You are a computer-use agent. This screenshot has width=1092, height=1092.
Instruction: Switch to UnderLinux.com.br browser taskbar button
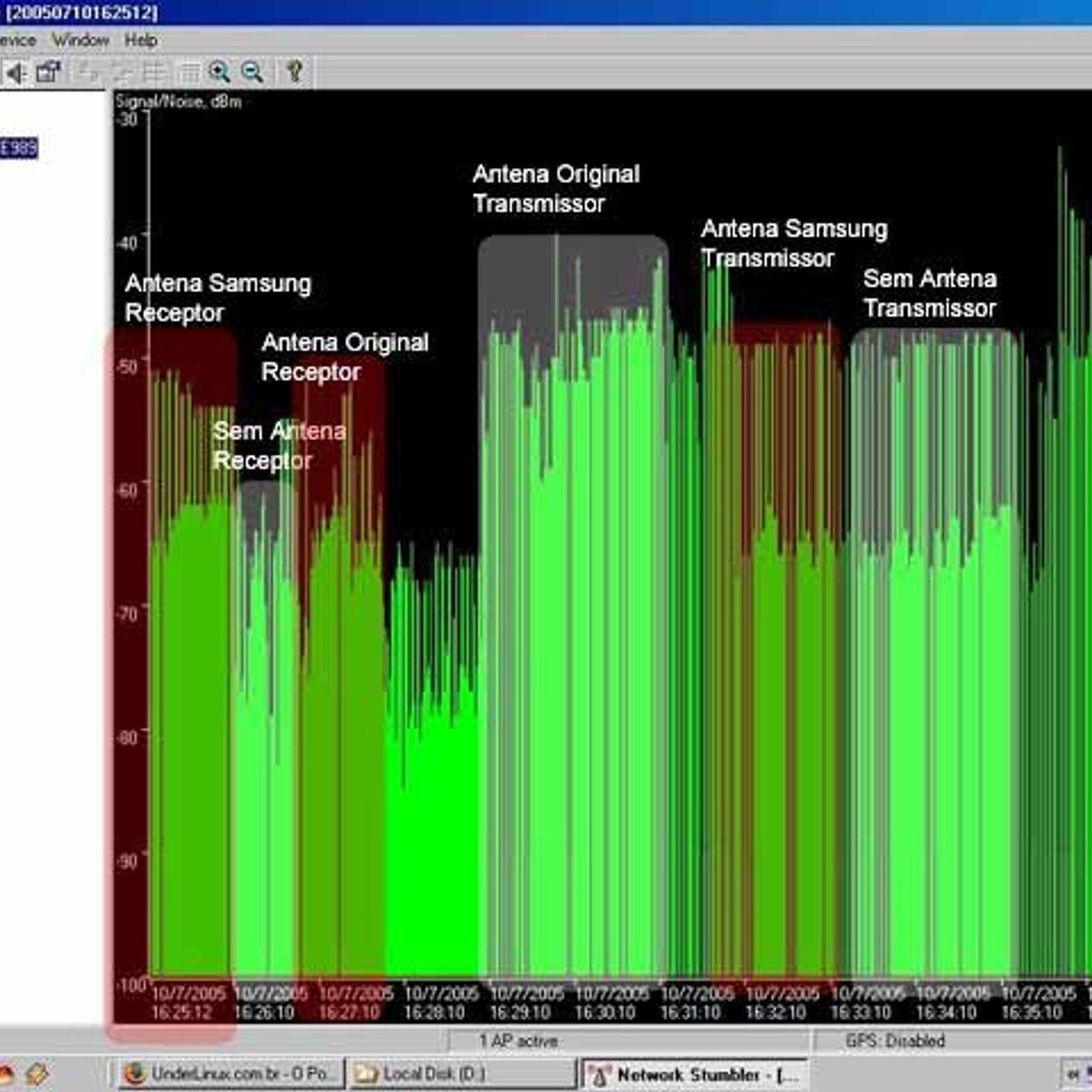(x=231, y=1074)
